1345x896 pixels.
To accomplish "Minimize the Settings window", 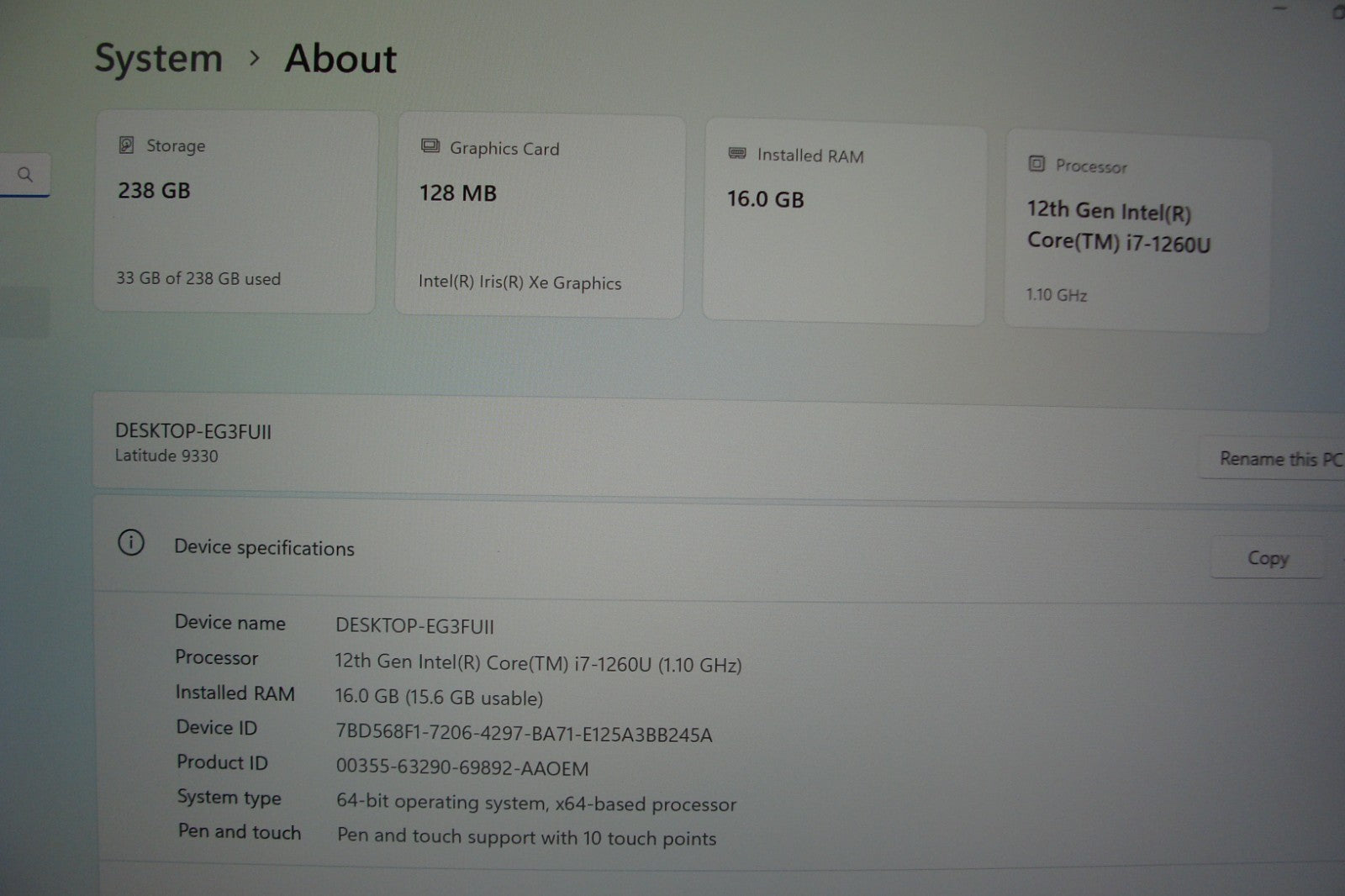I will [x=1280, y=8].
